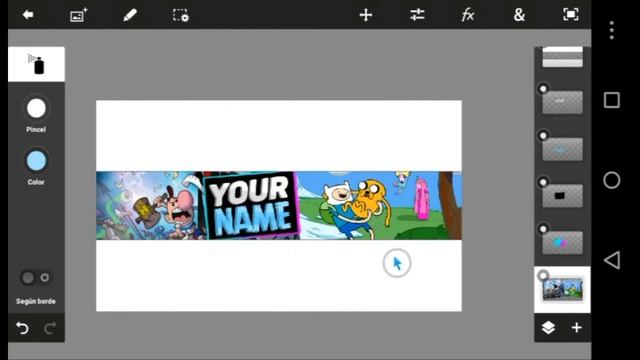Tap the plus icon in top toolbar
The image size is (640, 360).
click(x=366, y=16)
